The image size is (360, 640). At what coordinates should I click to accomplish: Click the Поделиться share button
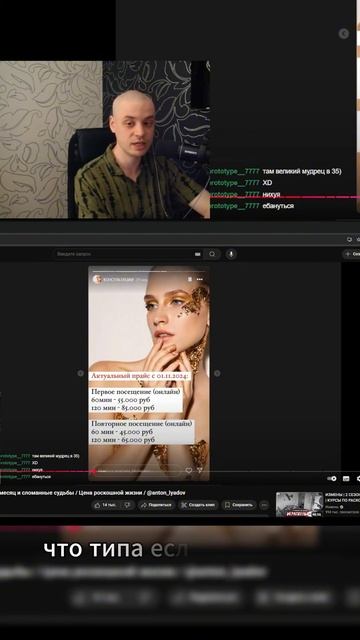click(x=156, y=505)
